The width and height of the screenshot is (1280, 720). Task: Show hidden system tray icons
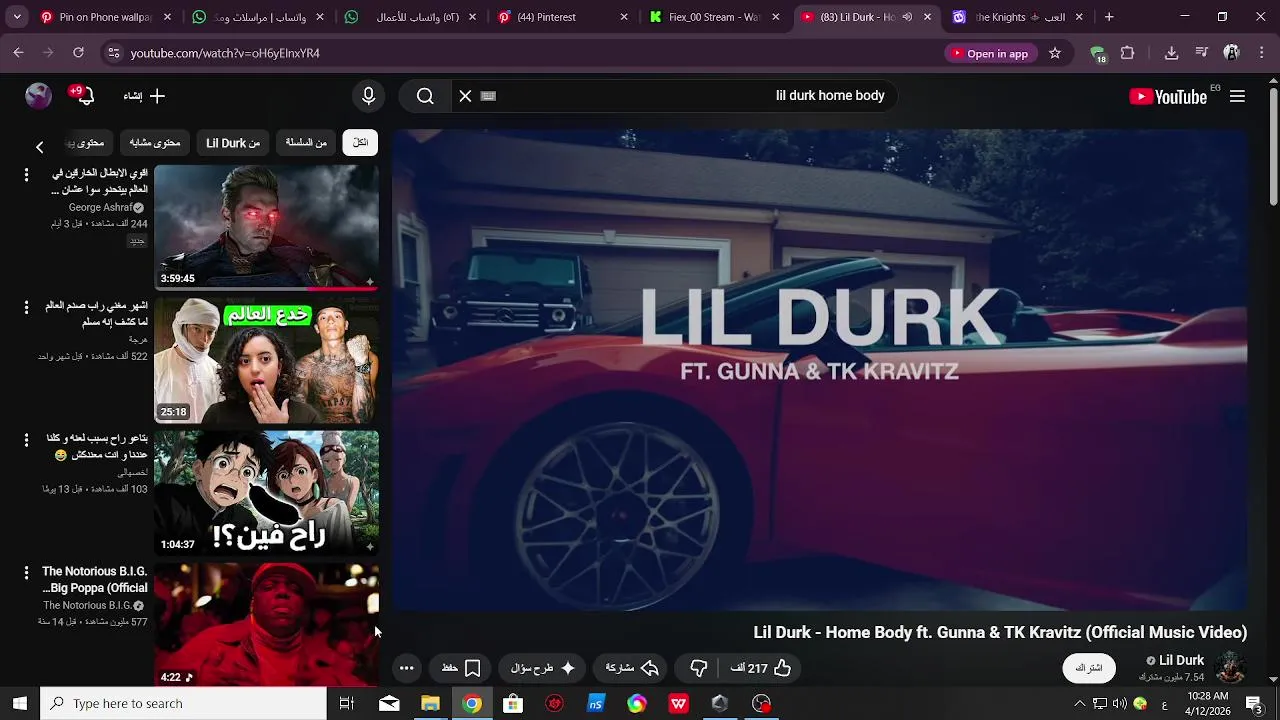point(1079,703)
